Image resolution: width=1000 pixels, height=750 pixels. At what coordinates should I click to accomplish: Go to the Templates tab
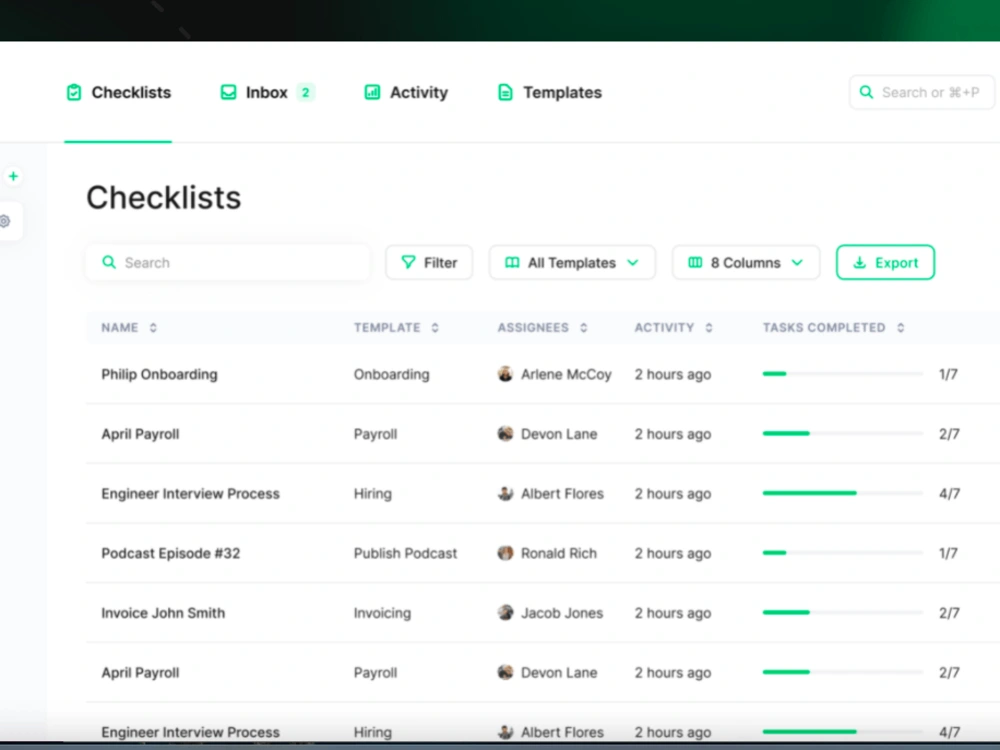[x=549, y=92]
